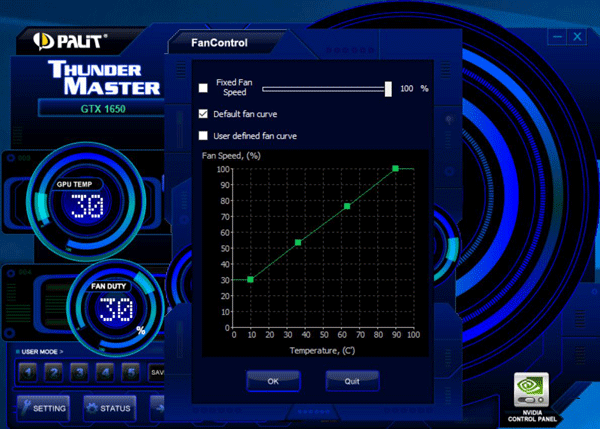
Task: Click the arrow button beside STATUS
Action: pyautogui.click(x=158, y=408)
